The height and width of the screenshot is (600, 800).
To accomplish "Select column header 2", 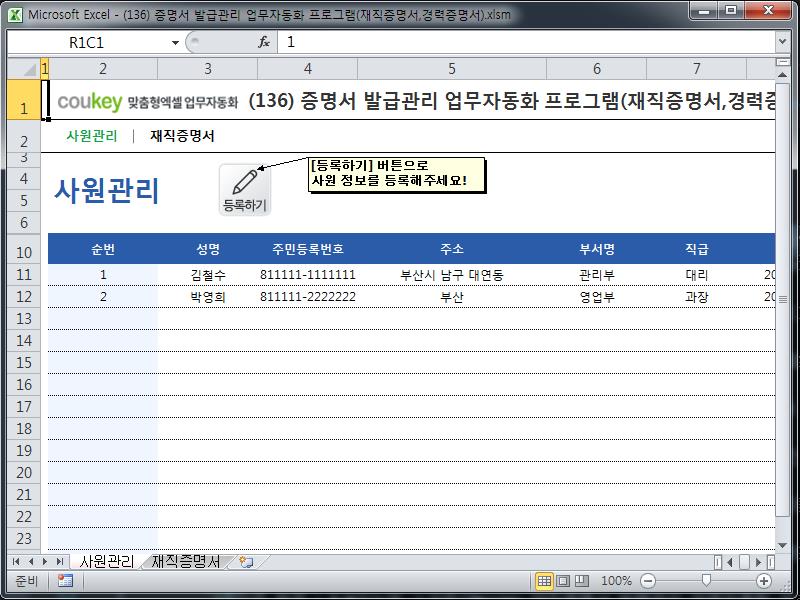I will coord(103,68).
